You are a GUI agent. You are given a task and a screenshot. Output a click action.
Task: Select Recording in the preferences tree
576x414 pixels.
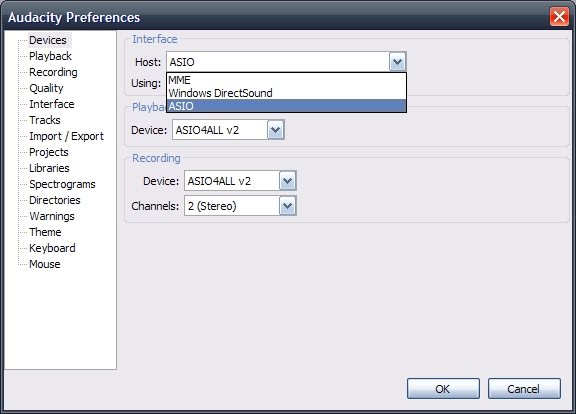click(53, 72)
